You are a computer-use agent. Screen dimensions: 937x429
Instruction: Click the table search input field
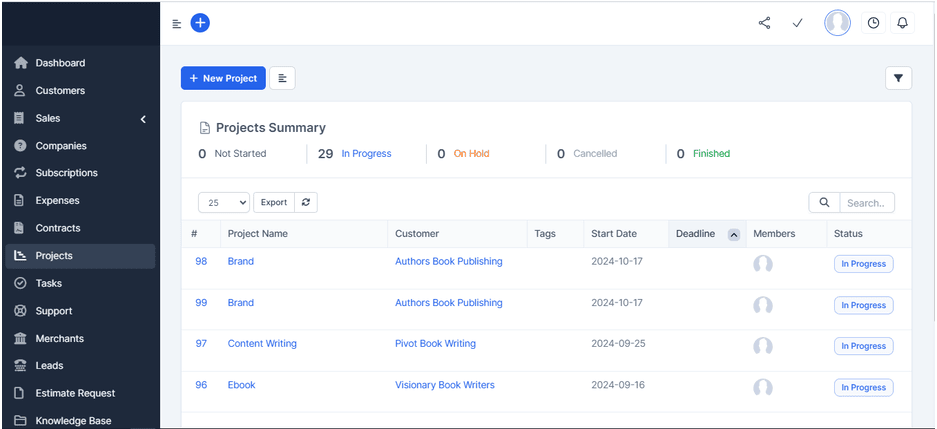click(x=866, y=202)
